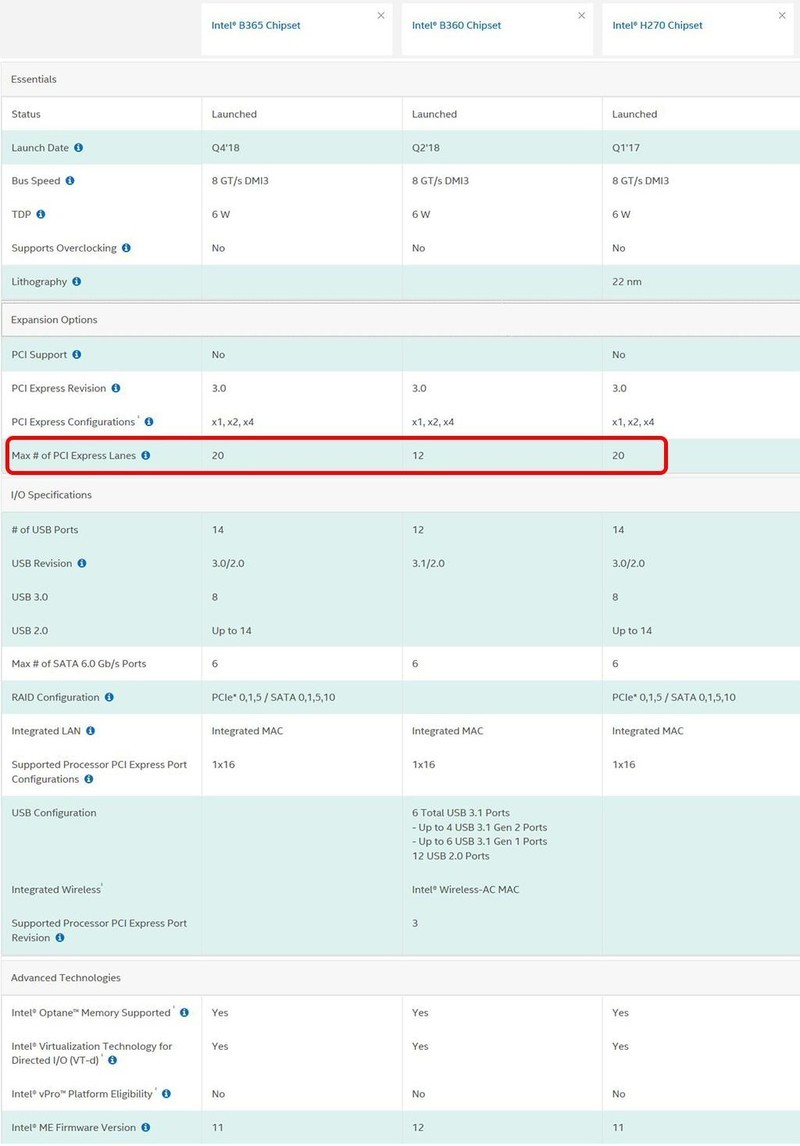Viewport: 800px width, 1146px height.
Task: Show info for RAID Configuration
Action: tap(109, 697)
